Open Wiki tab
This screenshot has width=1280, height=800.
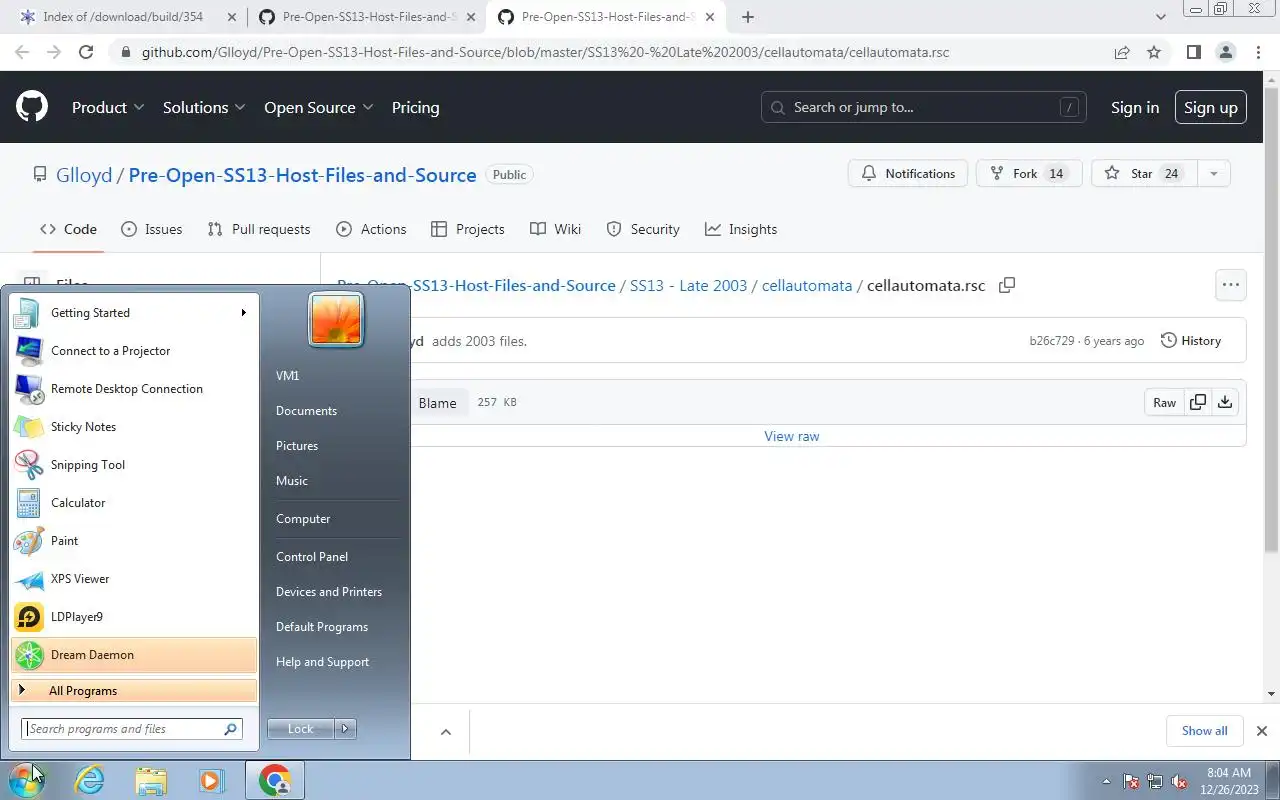tap(555, 229)
